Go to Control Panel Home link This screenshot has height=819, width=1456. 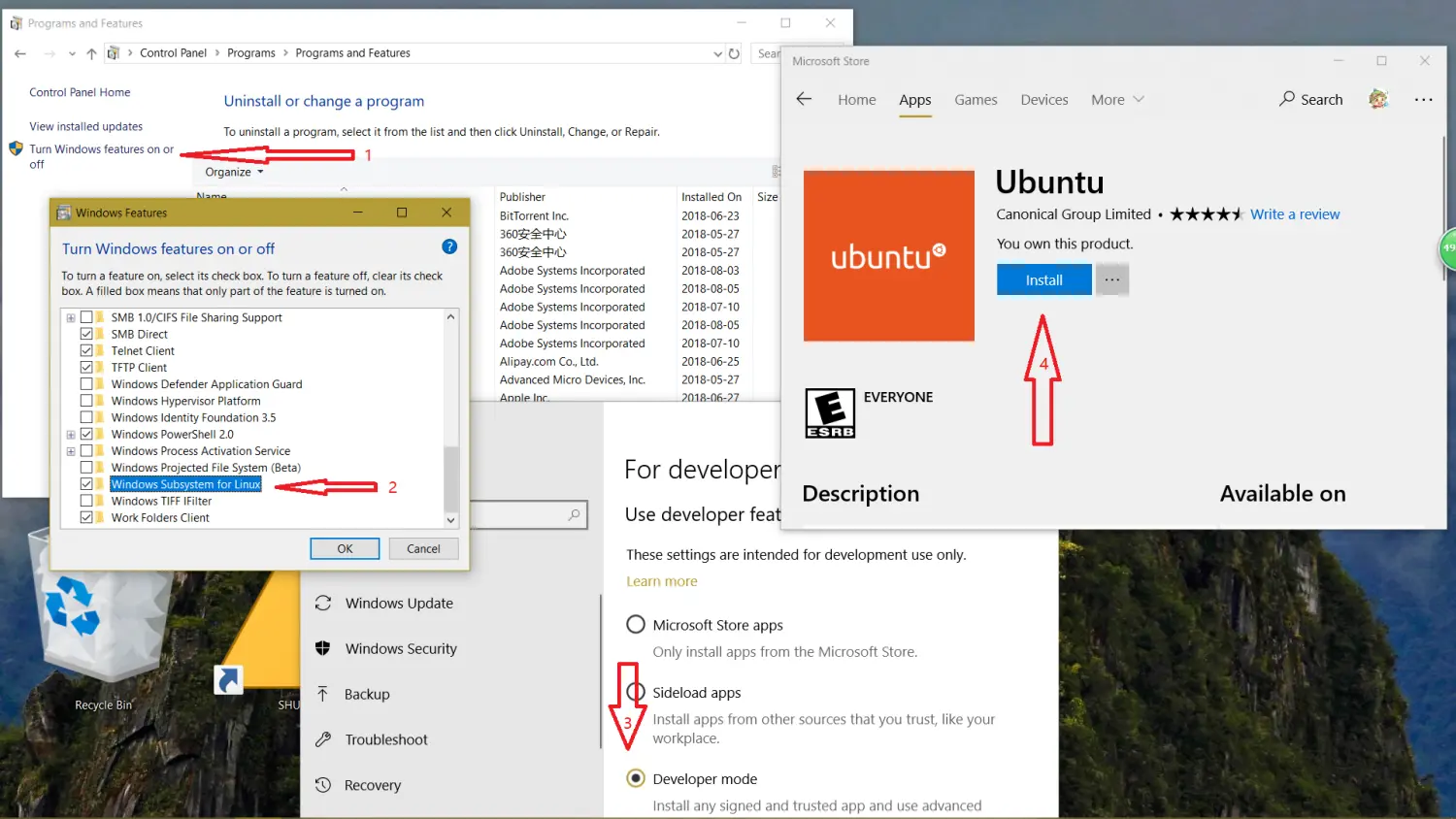pyautogui.click(x=80, y=92)
